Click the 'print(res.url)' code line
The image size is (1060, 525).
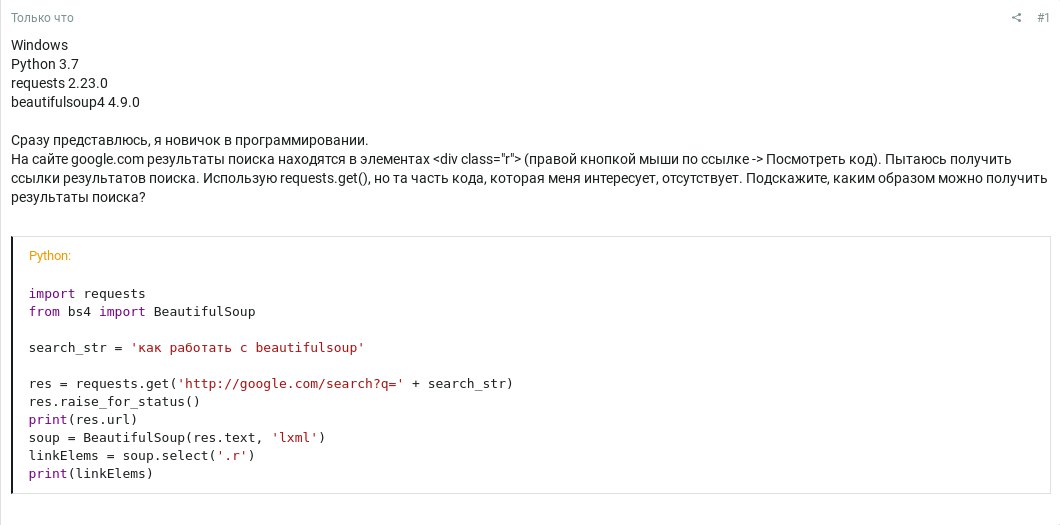[x=83, y=420]
